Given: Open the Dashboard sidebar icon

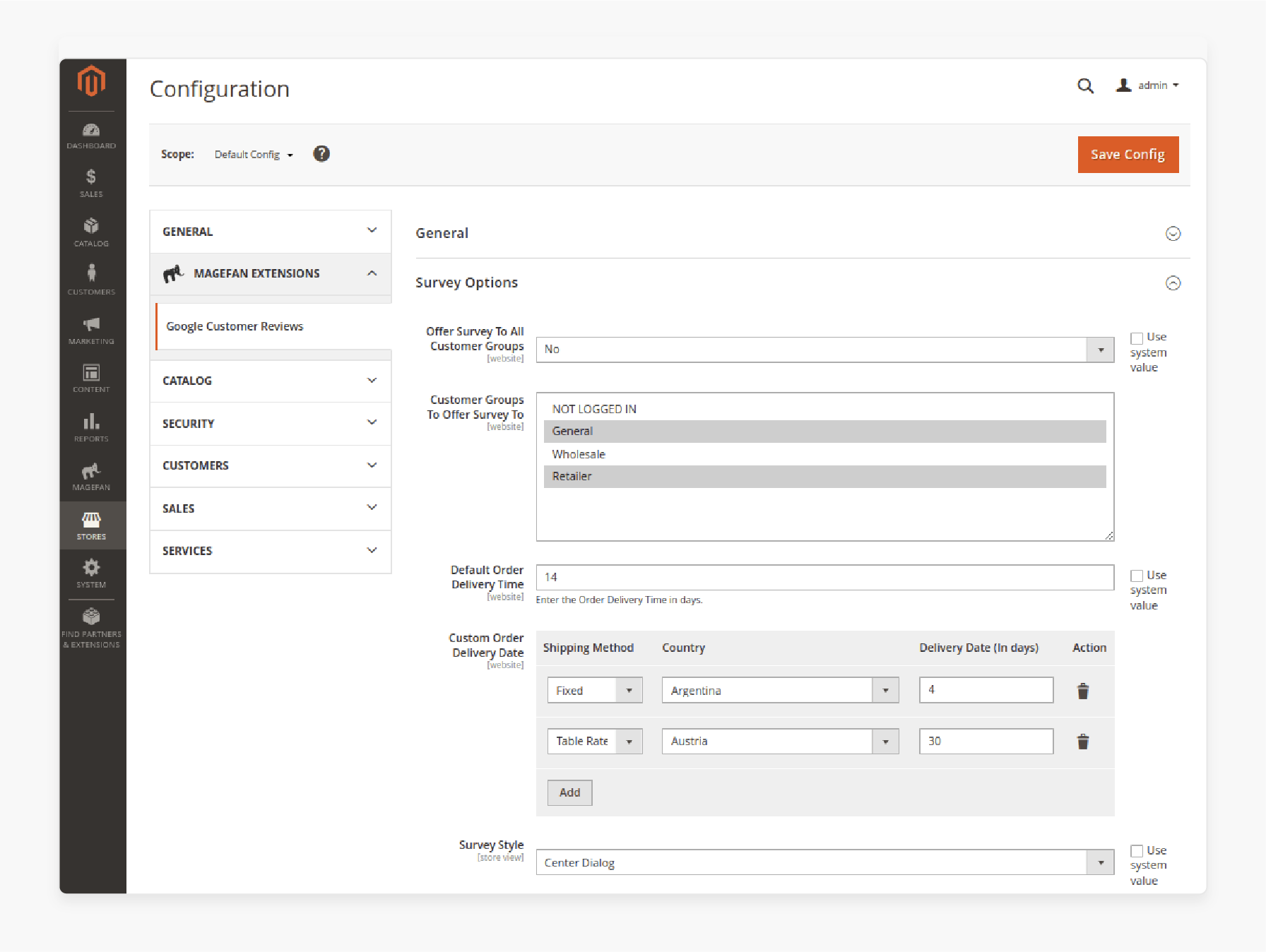Looking at the screenshot, I should tap(91, 136).
